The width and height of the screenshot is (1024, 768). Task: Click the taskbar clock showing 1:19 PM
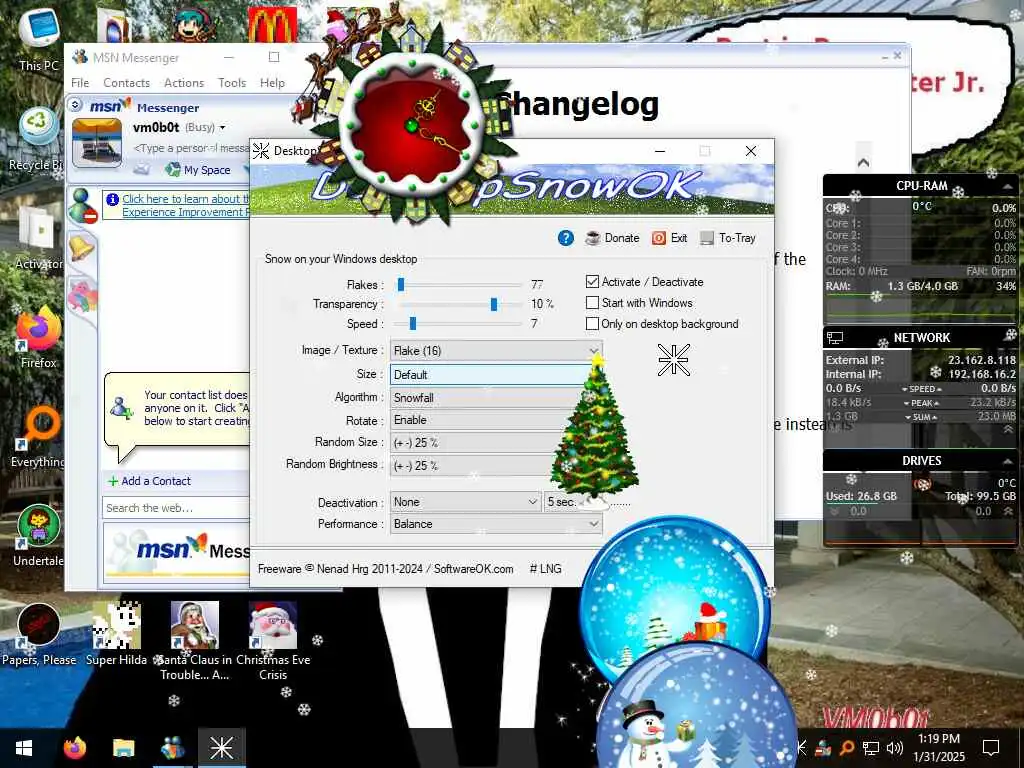938,748
